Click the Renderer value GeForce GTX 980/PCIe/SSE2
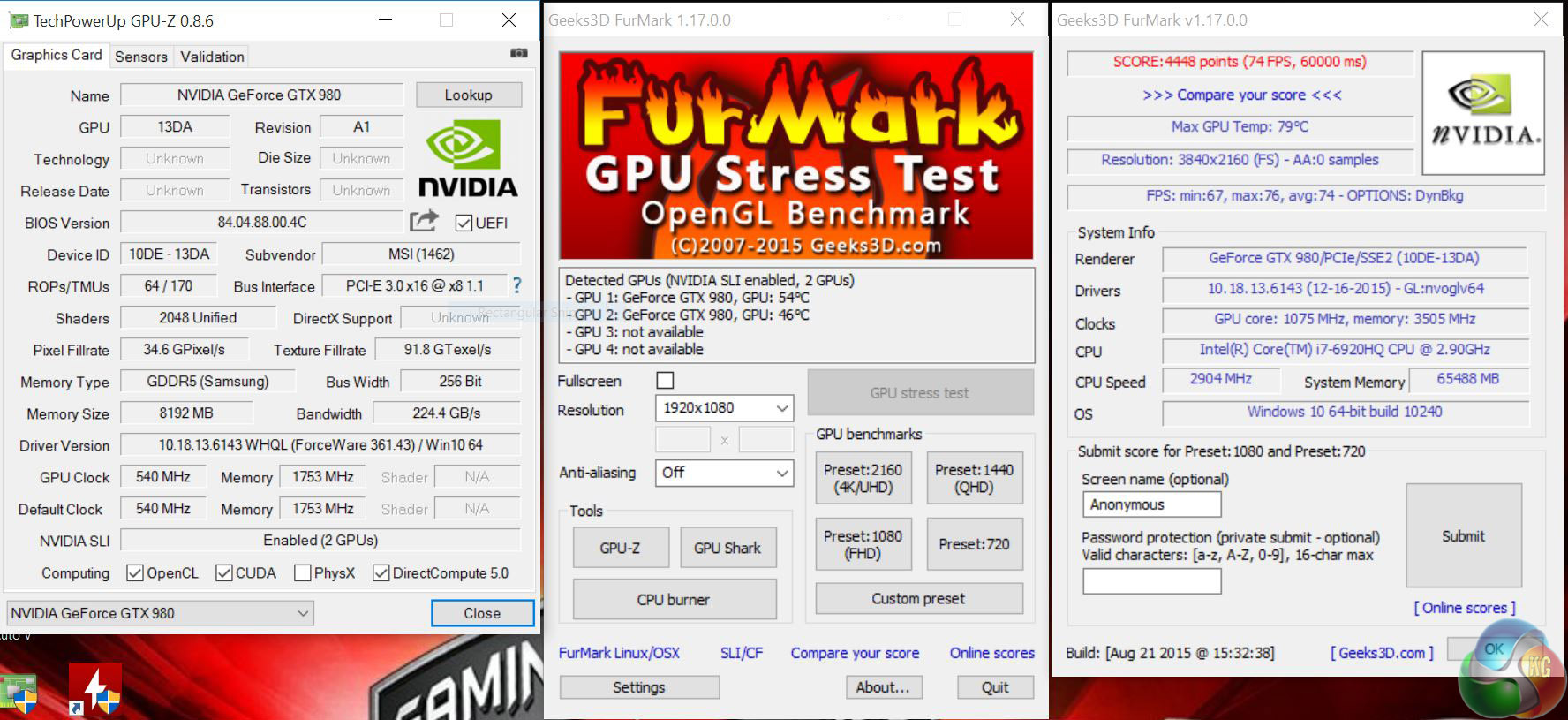The height and width of the screenshot is (720, 1568). pos(1345,258)
